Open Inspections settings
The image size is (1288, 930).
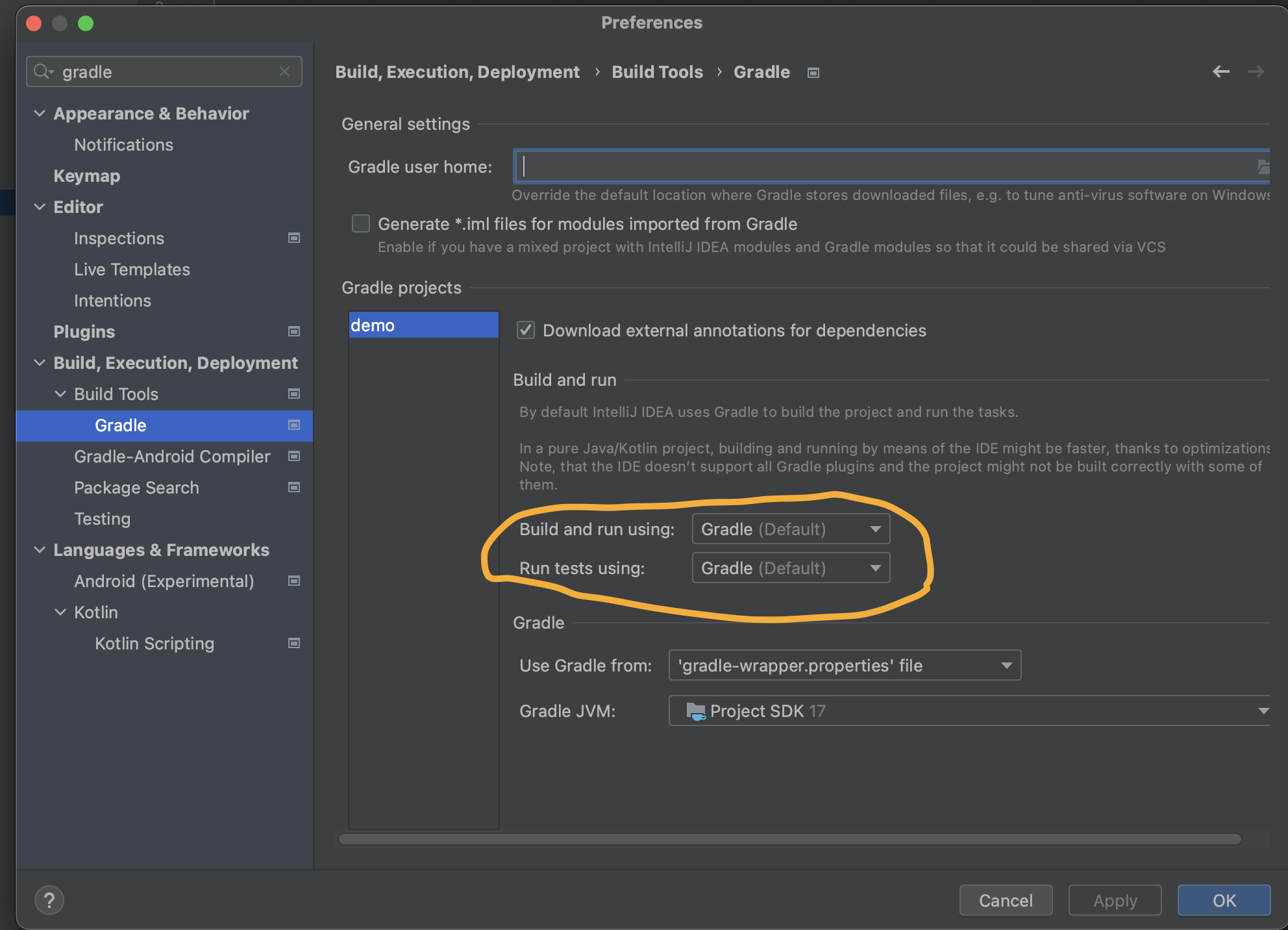[119, 238]
